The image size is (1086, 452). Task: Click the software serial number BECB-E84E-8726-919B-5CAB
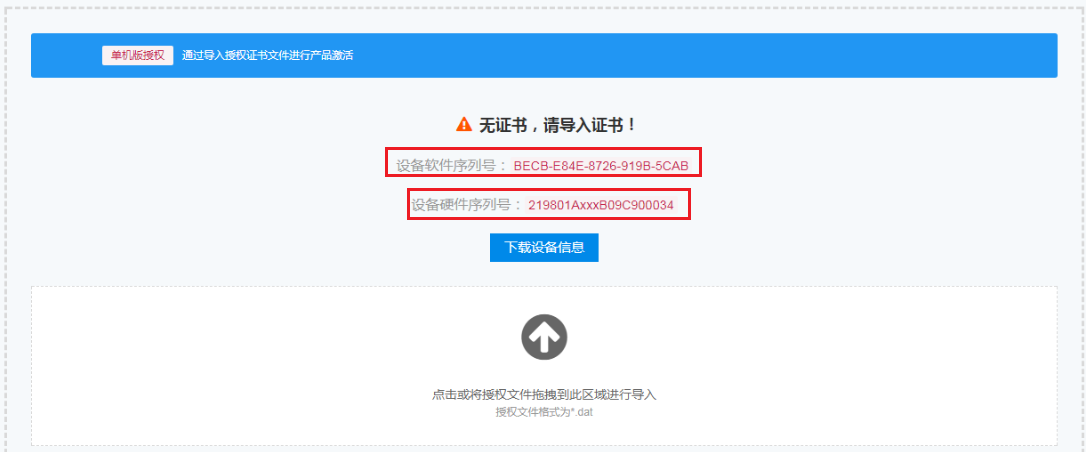pyautogui.click(x=601, y=165)
